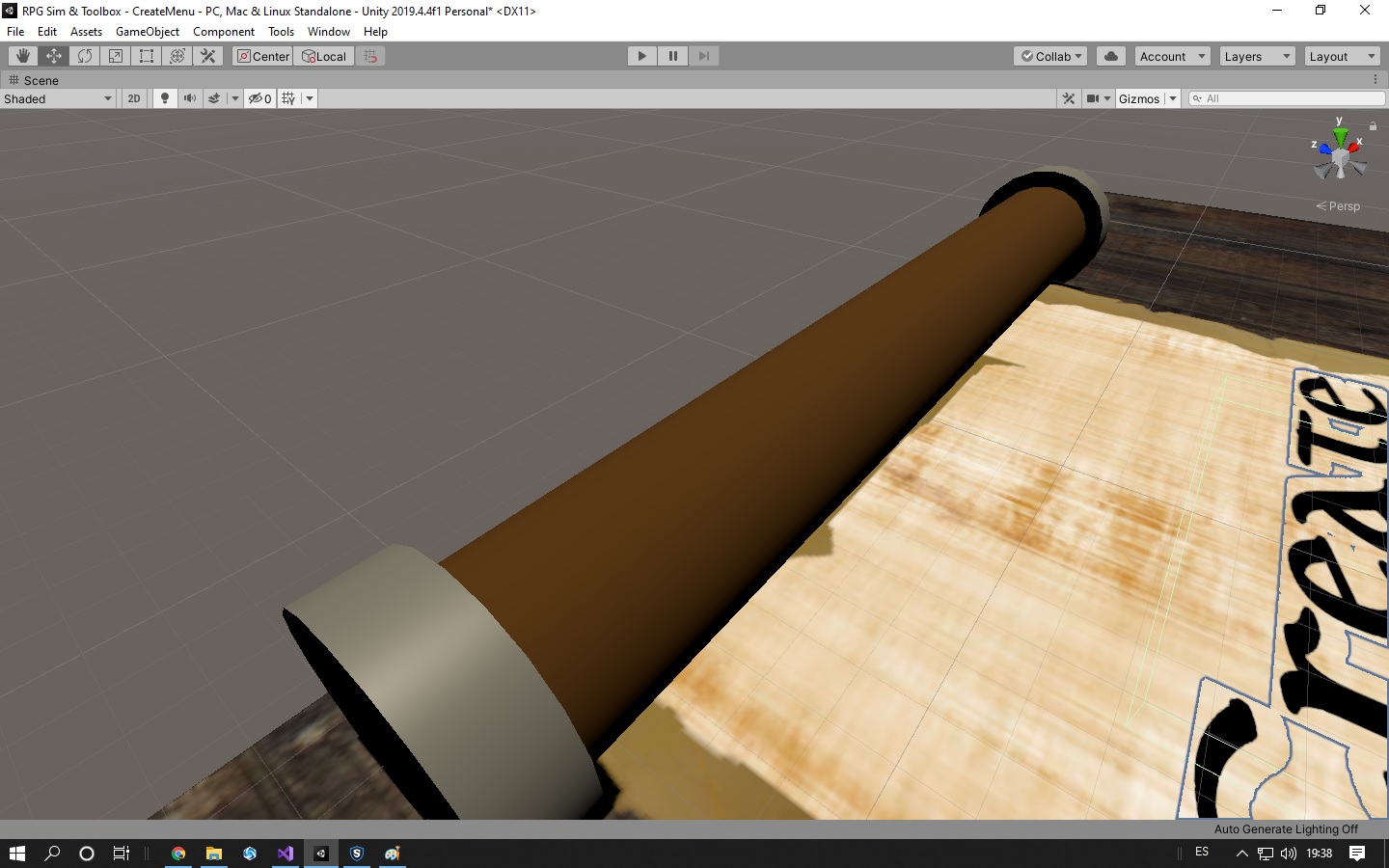Open scene component editor tools panel
Viewport: 1389px width, 868px height.
tap(1069, 98)
